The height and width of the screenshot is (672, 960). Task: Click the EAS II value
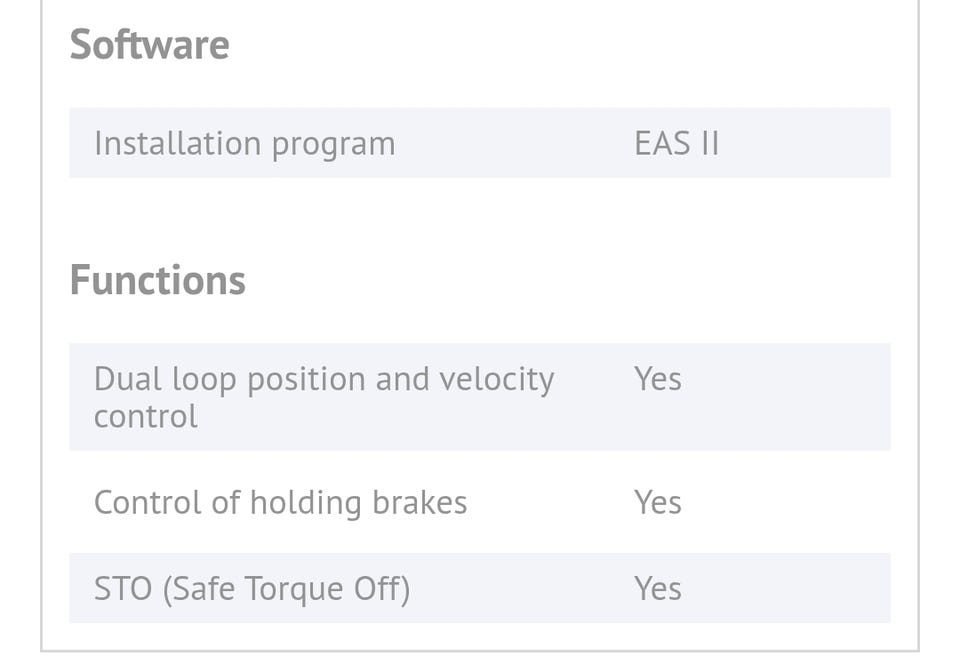pyautogui.click(x=676, y=143)
